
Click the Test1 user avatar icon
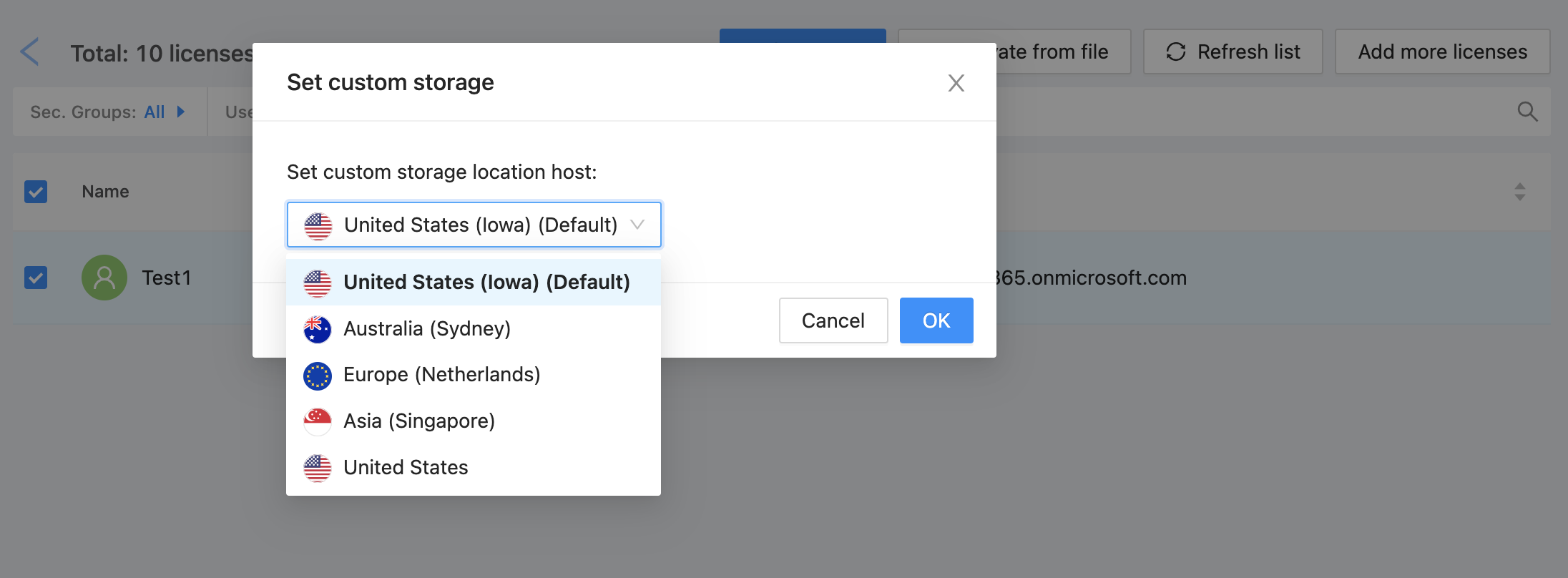104,278
